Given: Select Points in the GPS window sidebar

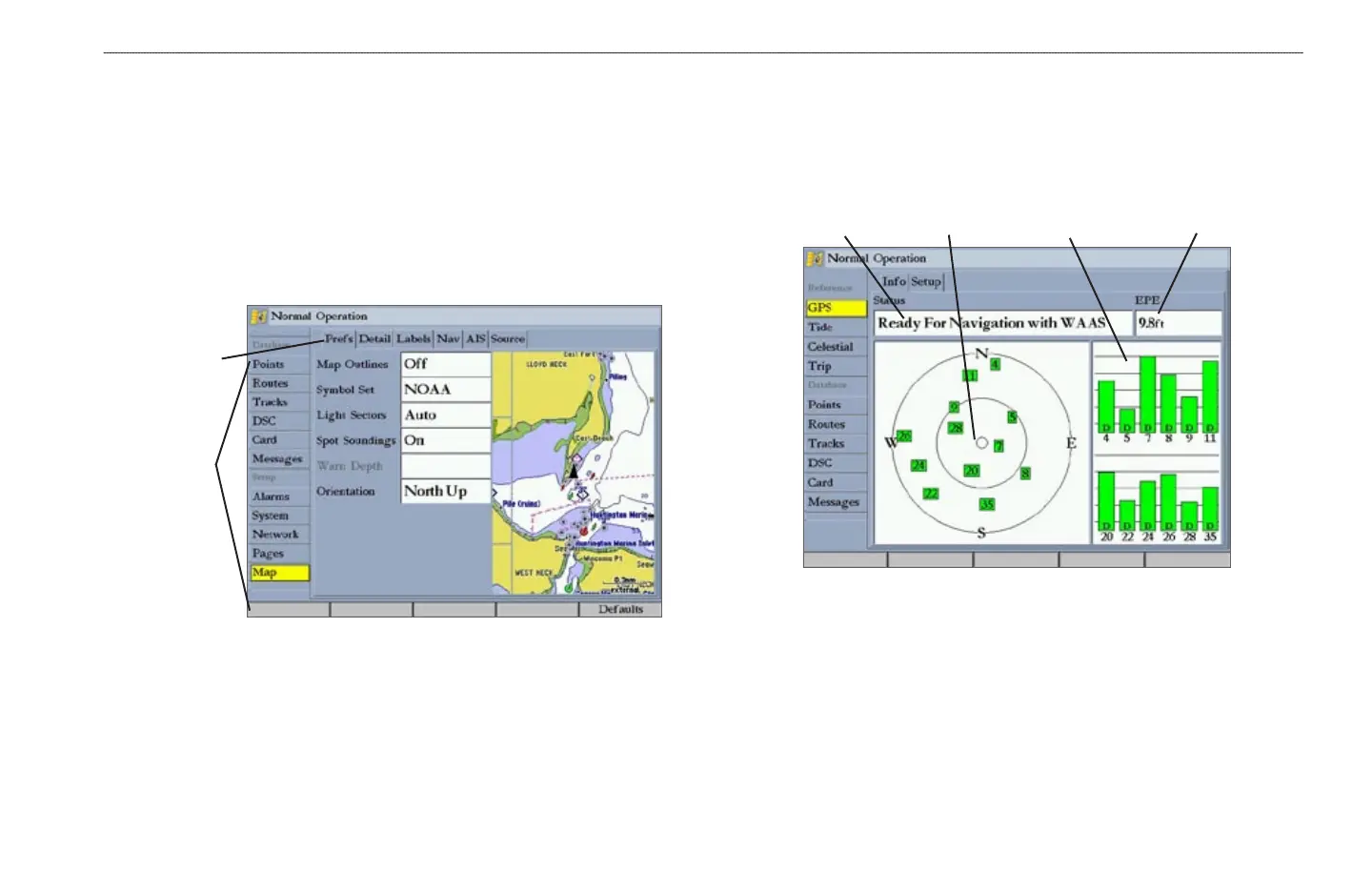Looking at the screenshot, I should pos(836,405).
